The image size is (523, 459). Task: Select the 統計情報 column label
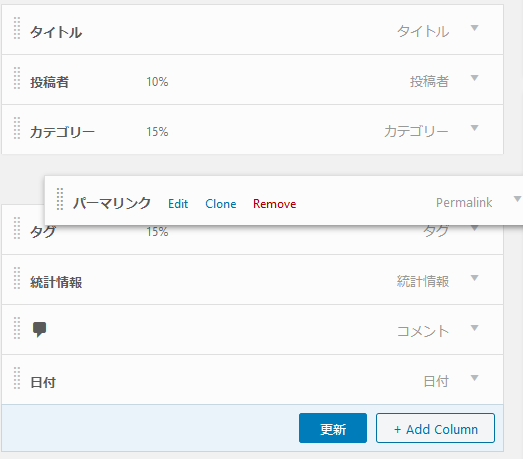pyautogui.click(x=56, y=282)
